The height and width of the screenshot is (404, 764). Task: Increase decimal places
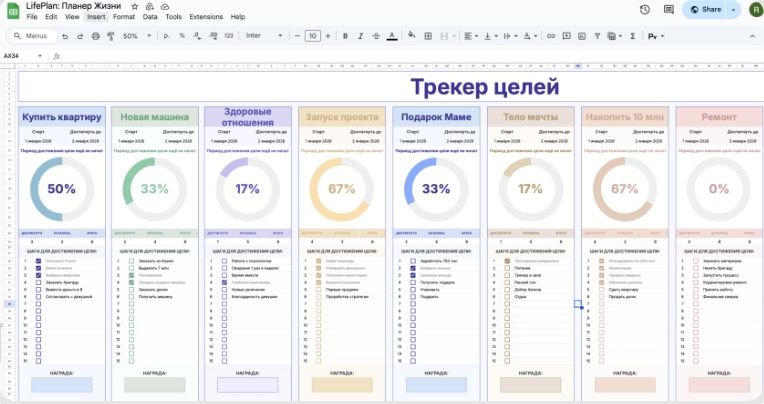(213, 36)
